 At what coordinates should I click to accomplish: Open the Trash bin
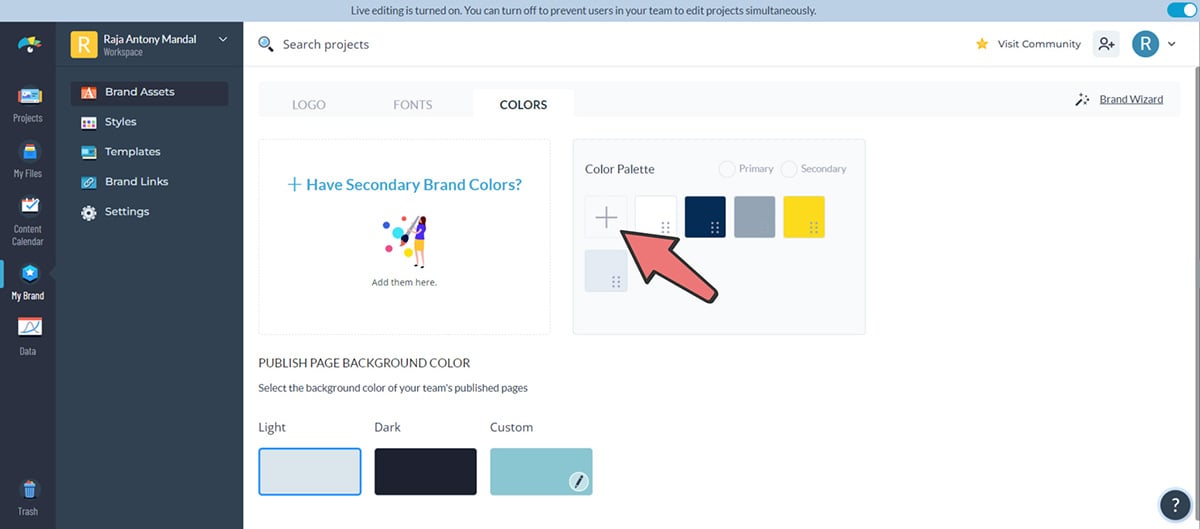pos(28,496)
